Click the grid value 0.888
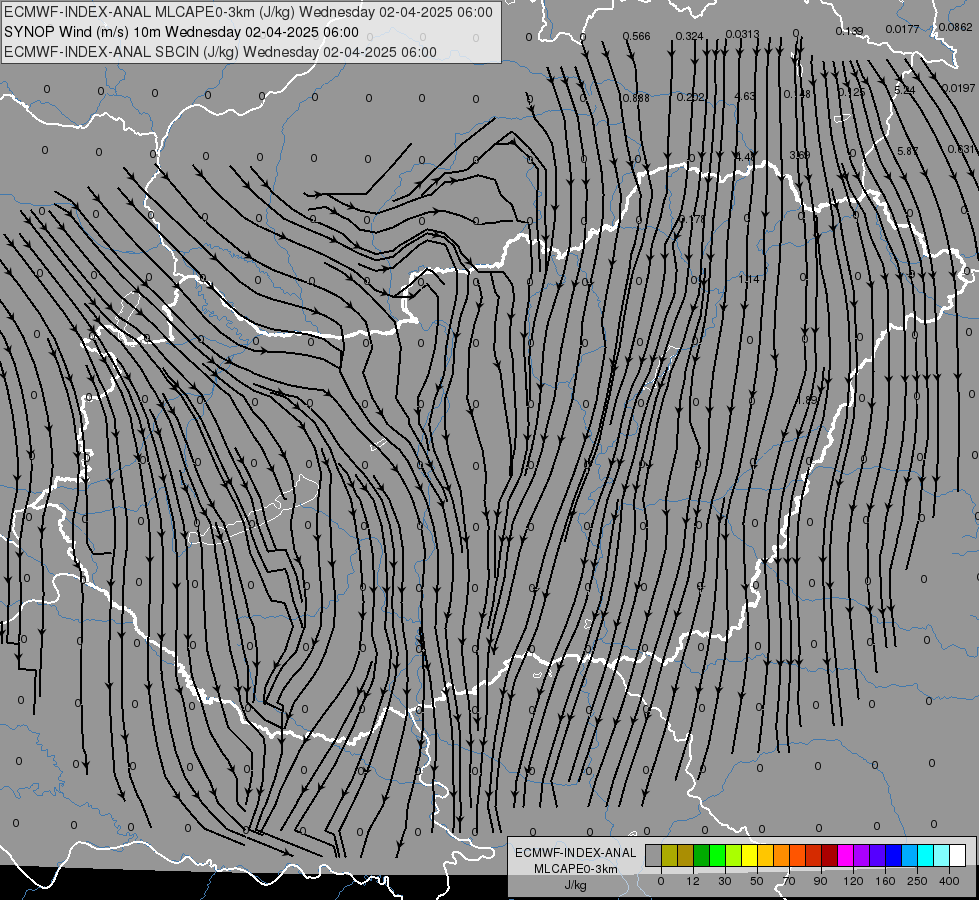This screenshot has height=900, width=979. (636, 98)
